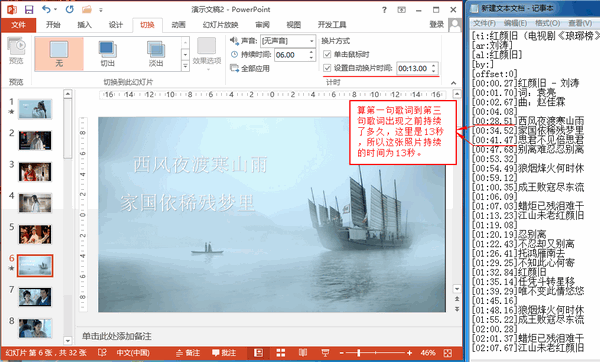Start slide show from status bar icon
The width and height of the screenshot is (600, 362).
pos(325,353)
